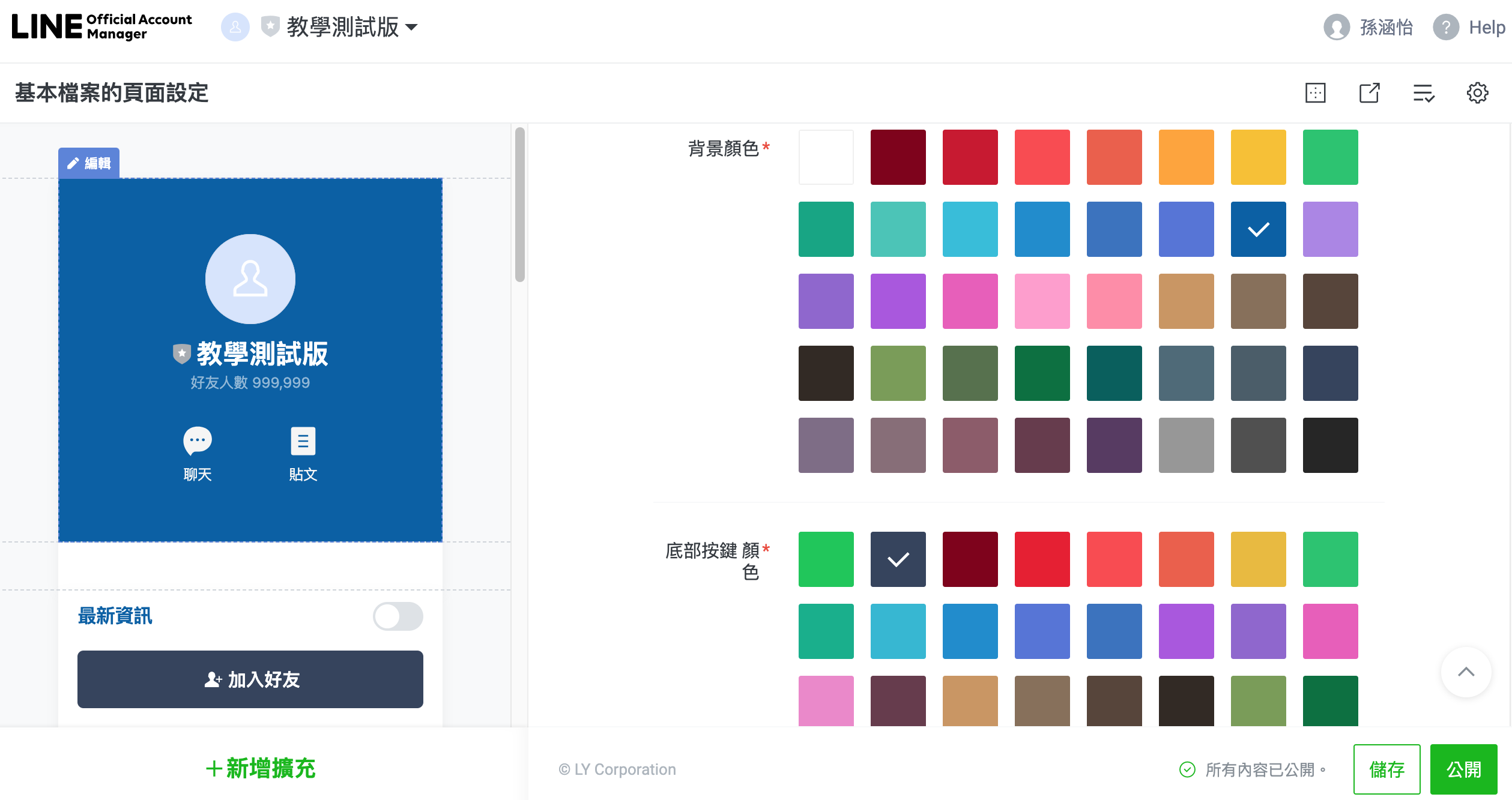Select the white background color swatch
This screenshot has height=800, width=1512.
(826, 157)
